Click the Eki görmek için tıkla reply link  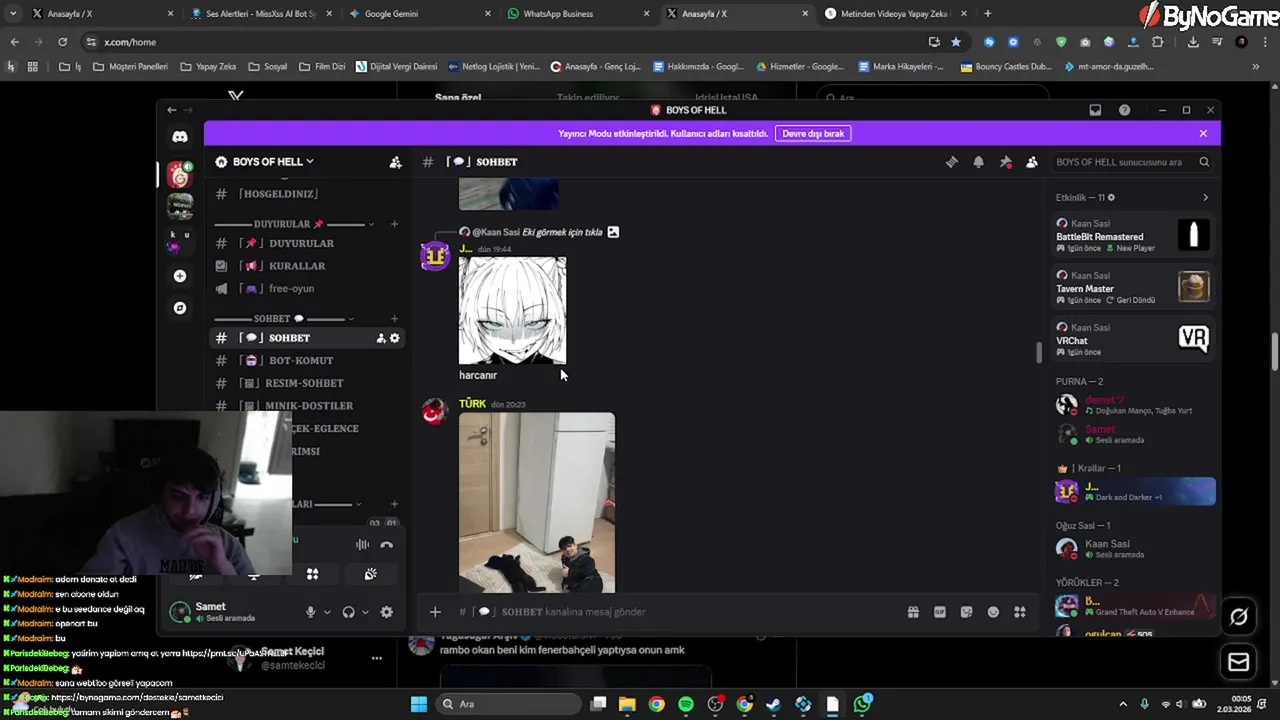tap(562, 232)
